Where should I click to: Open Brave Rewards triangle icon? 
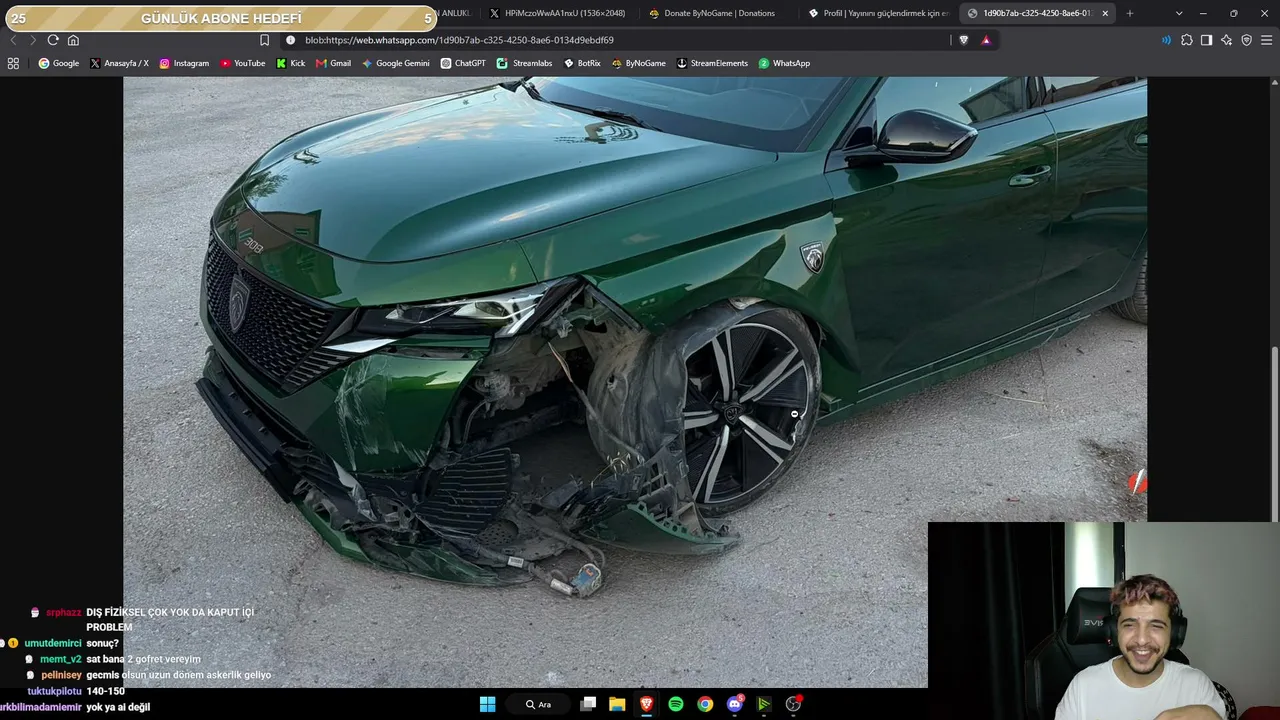pyautogui.click(x=986, y=40)
